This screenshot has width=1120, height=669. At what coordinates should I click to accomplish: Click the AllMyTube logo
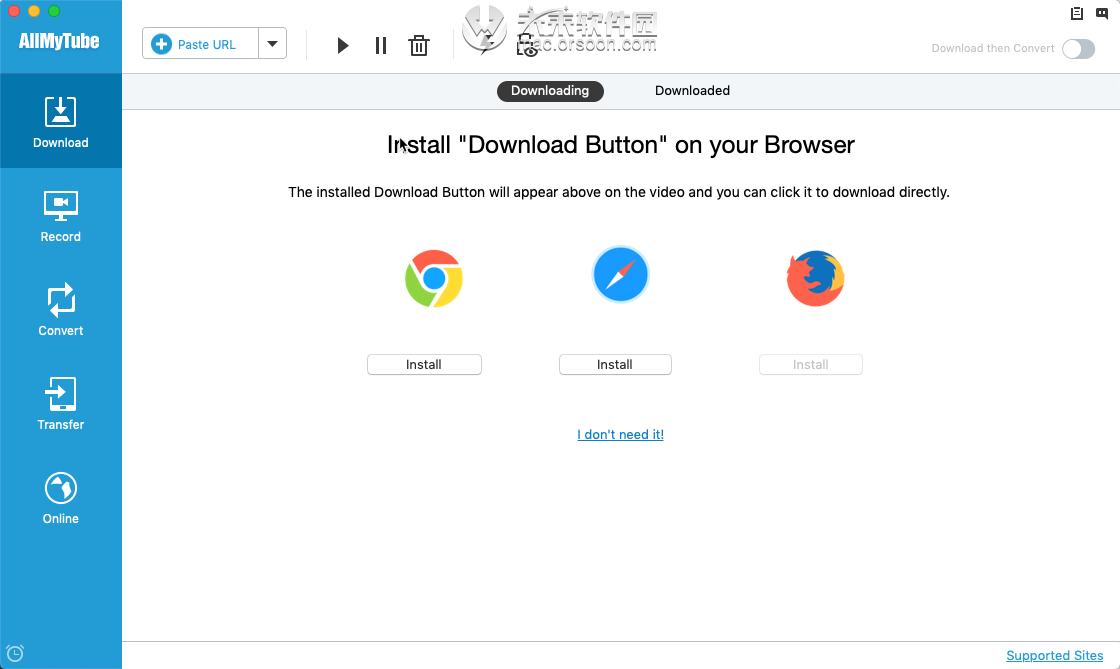[59, 41]
